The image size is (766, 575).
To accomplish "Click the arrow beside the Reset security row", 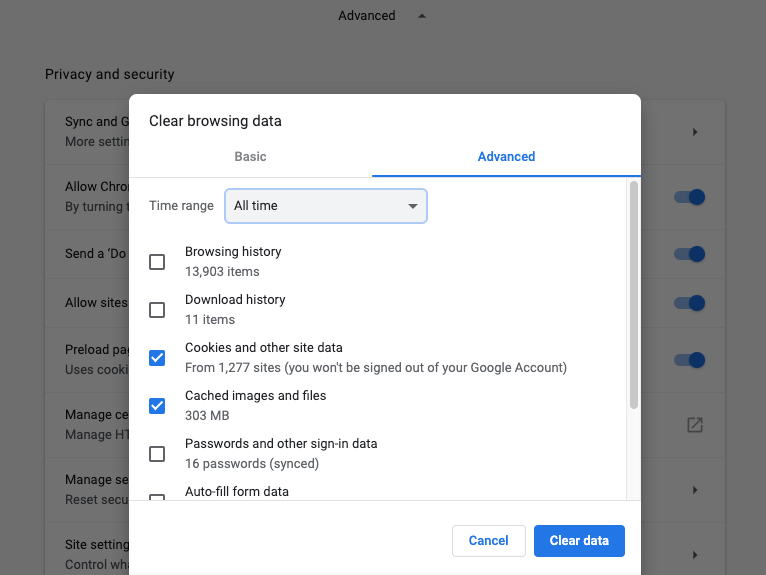I will point(695,490).
